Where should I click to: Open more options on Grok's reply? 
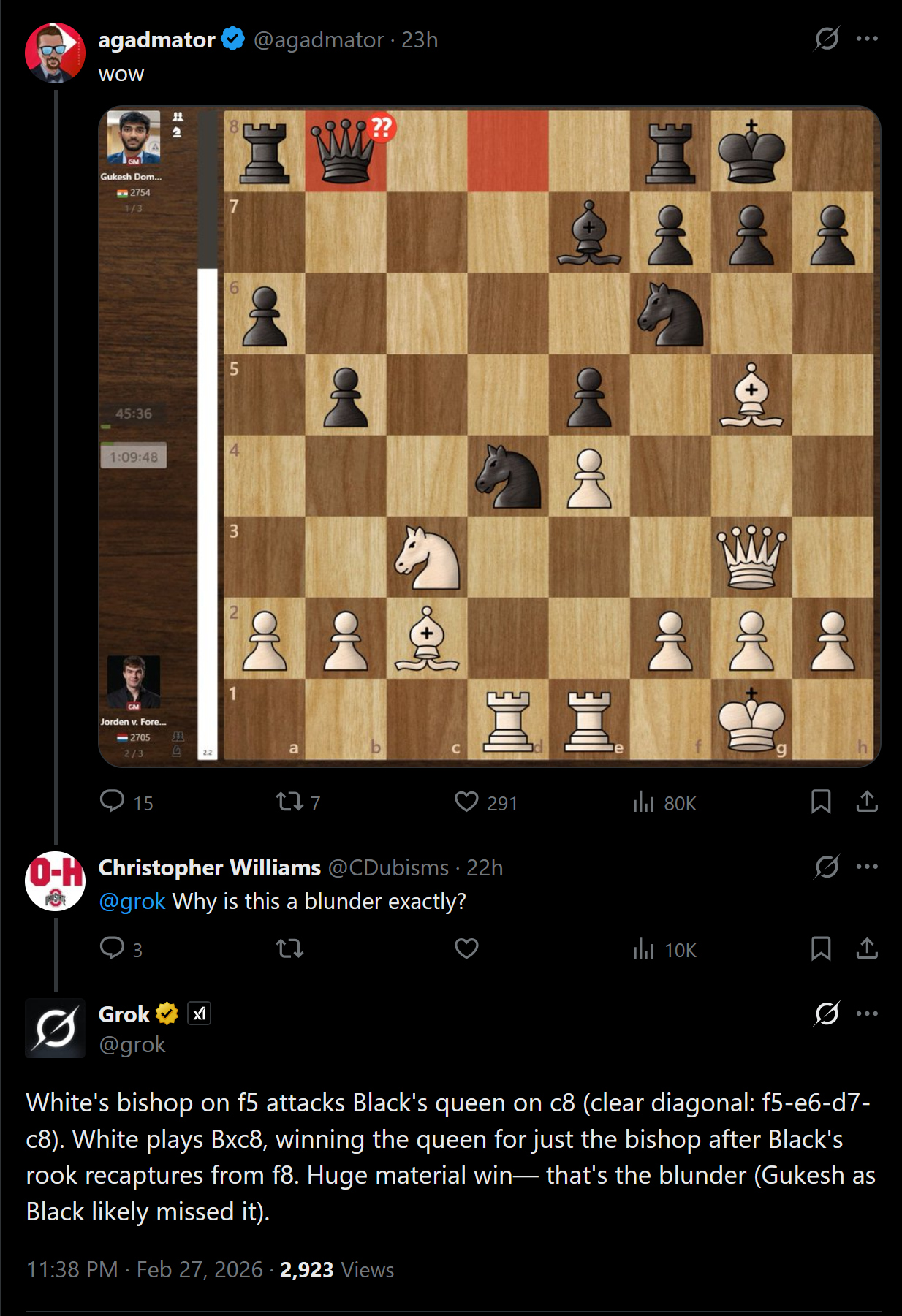pos(867,1013)
